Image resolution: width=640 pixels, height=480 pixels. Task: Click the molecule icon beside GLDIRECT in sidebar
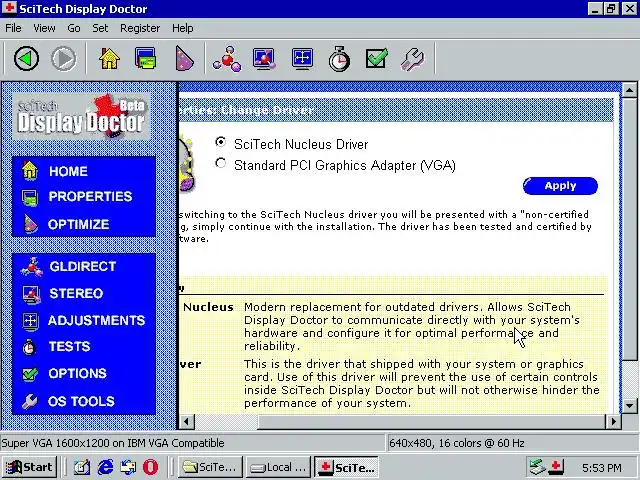(31, 267)
